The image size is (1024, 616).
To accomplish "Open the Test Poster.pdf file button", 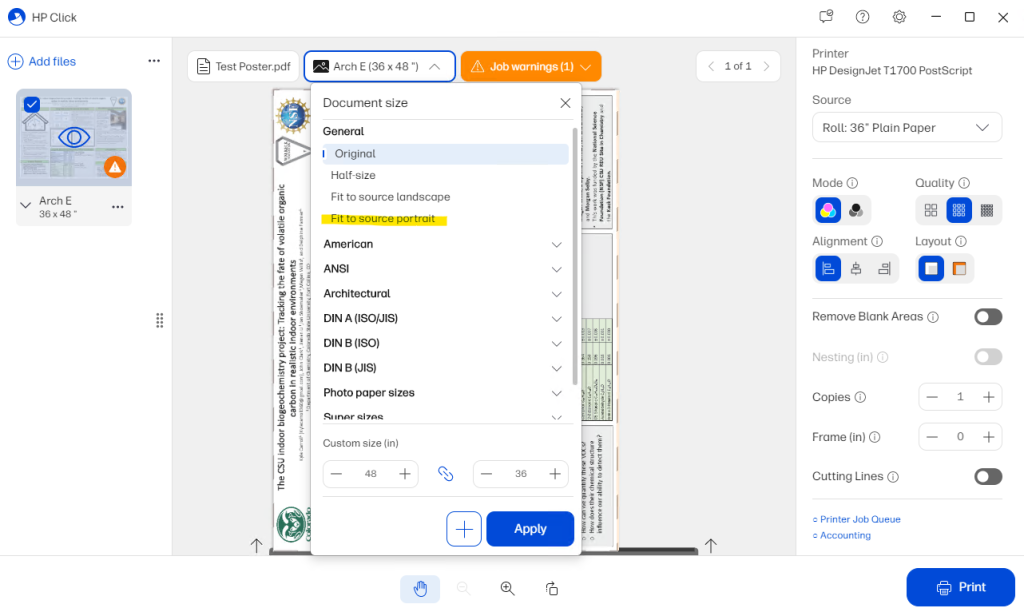I will [244, 67].
